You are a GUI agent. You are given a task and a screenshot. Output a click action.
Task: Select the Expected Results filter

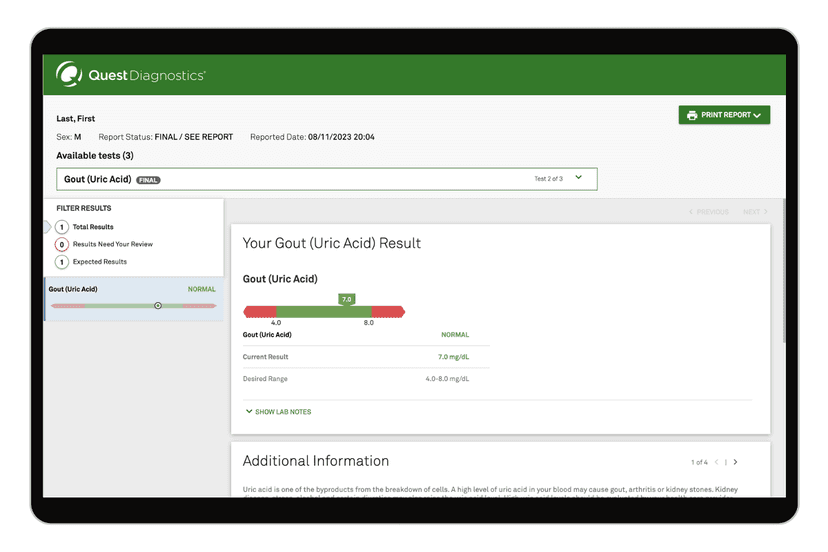(99, 262)
